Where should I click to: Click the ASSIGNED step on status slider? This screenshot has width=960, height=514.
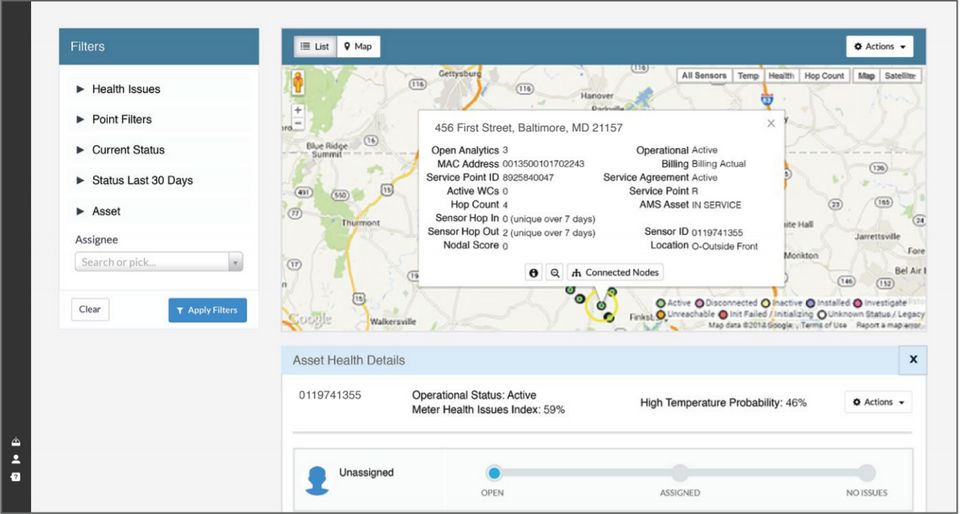click(x=680, y=473)
